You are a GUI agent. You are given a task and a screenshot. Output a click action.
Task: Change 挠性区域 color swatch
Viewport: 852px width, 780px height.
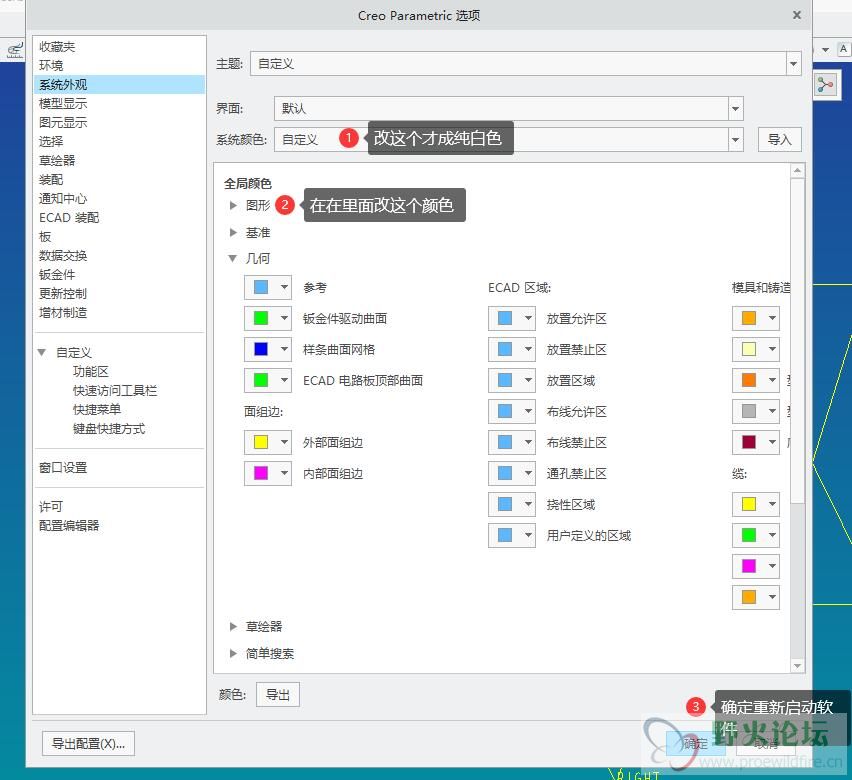505,504
